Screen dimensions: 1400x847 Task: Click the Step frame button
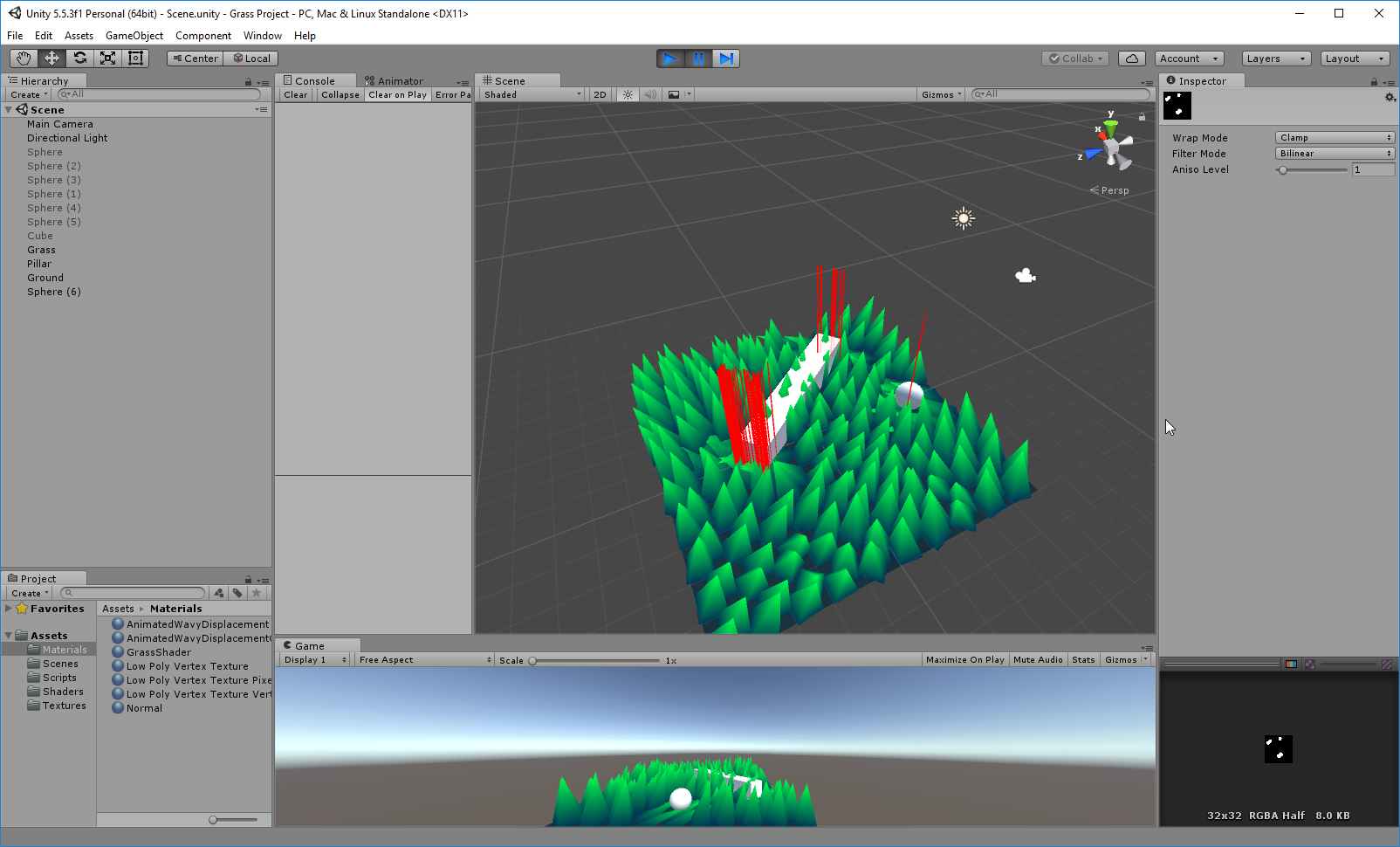(x=726, y=59)
